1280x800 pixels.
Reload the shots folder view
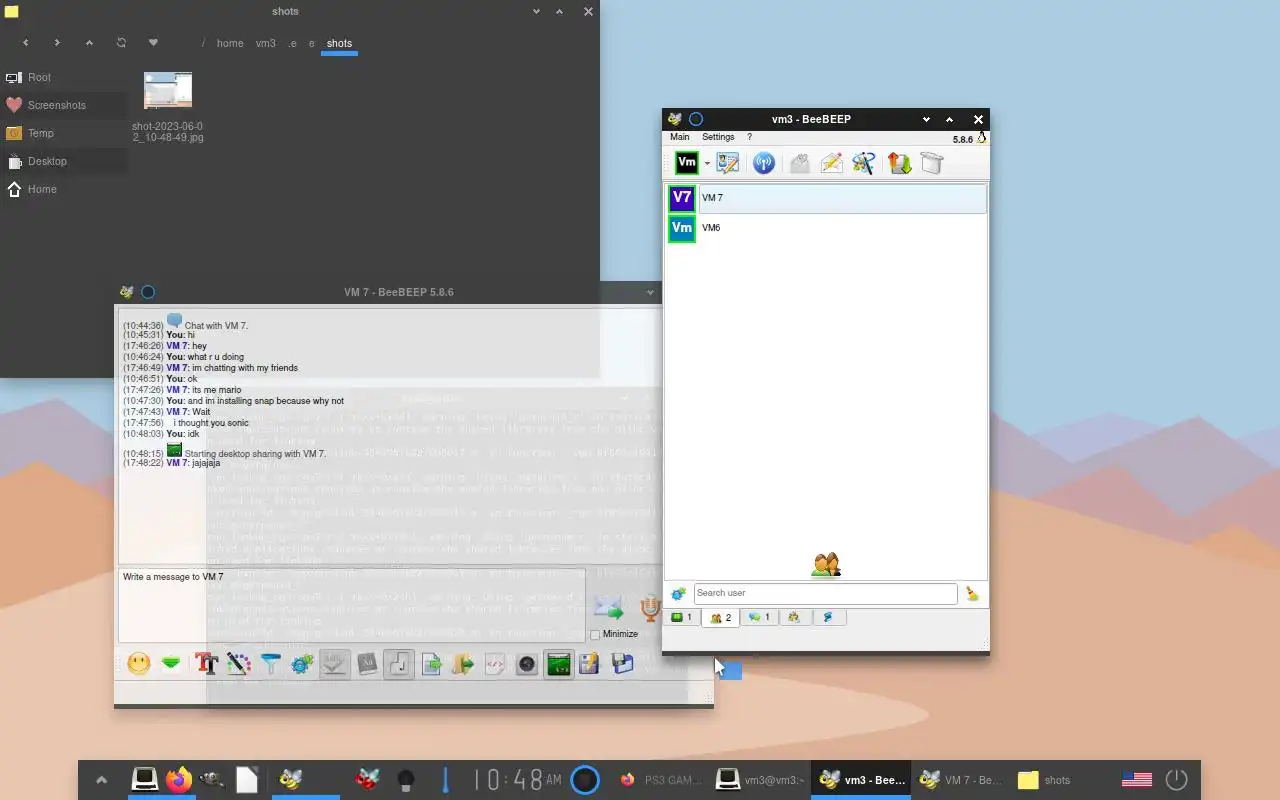tap(121, 43)
